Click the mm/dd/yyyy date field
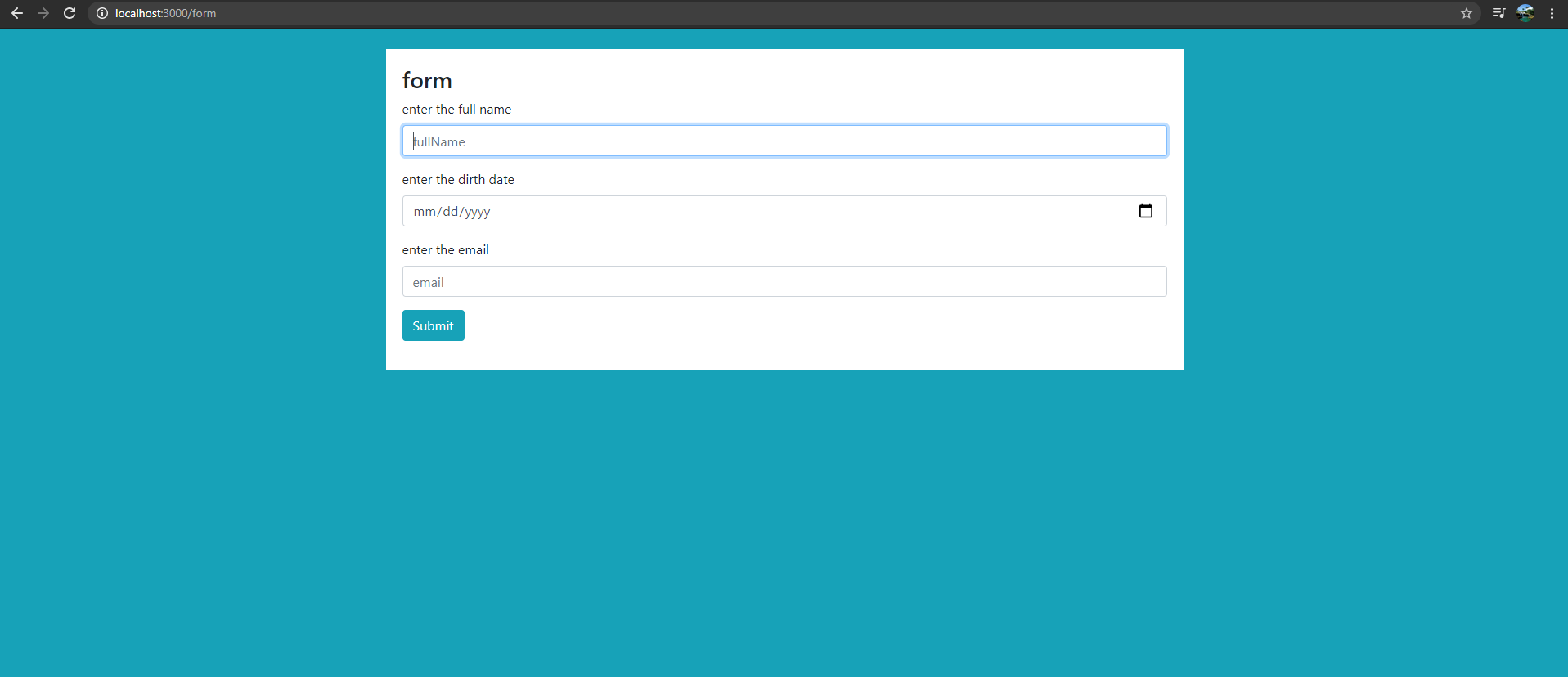The width and height of the screenshot is (1568, 677). (x=784, y=211)
